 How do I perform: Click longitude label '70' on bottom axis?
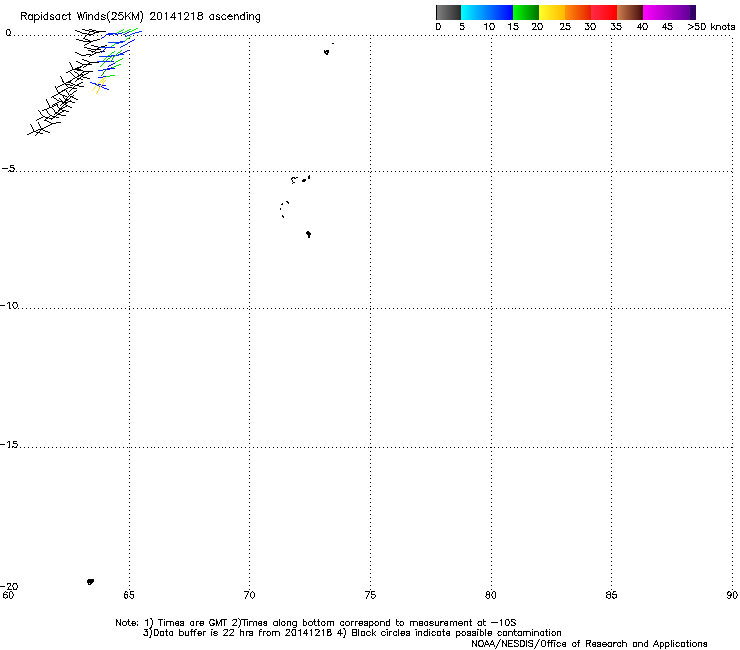click(x=249, y=595)
